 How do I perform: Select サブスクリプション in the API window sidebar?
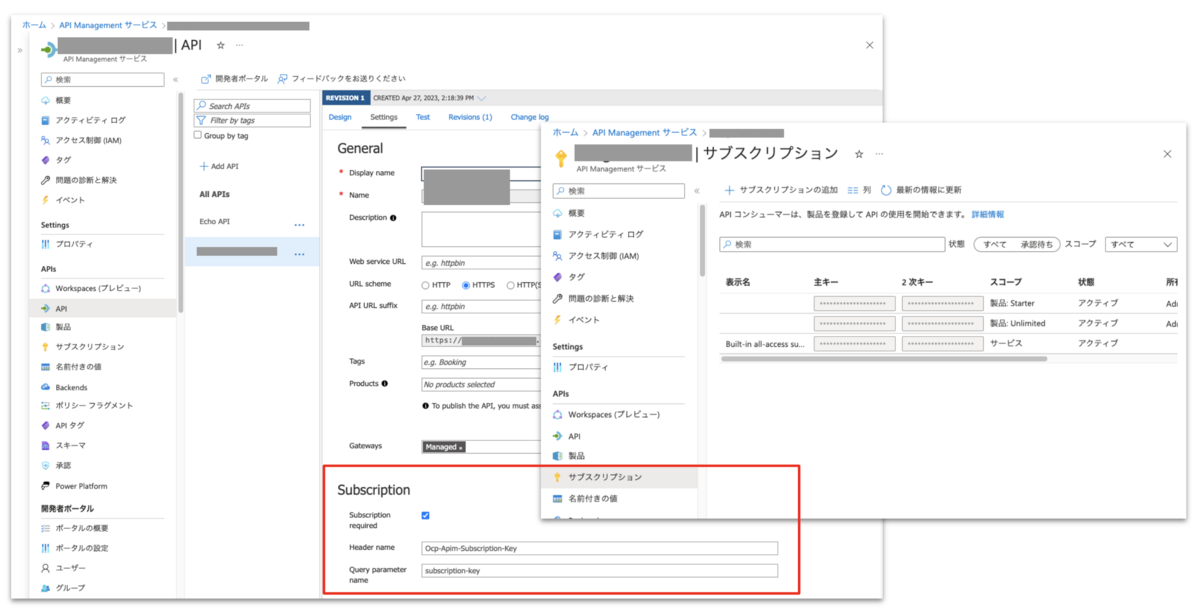89,347
